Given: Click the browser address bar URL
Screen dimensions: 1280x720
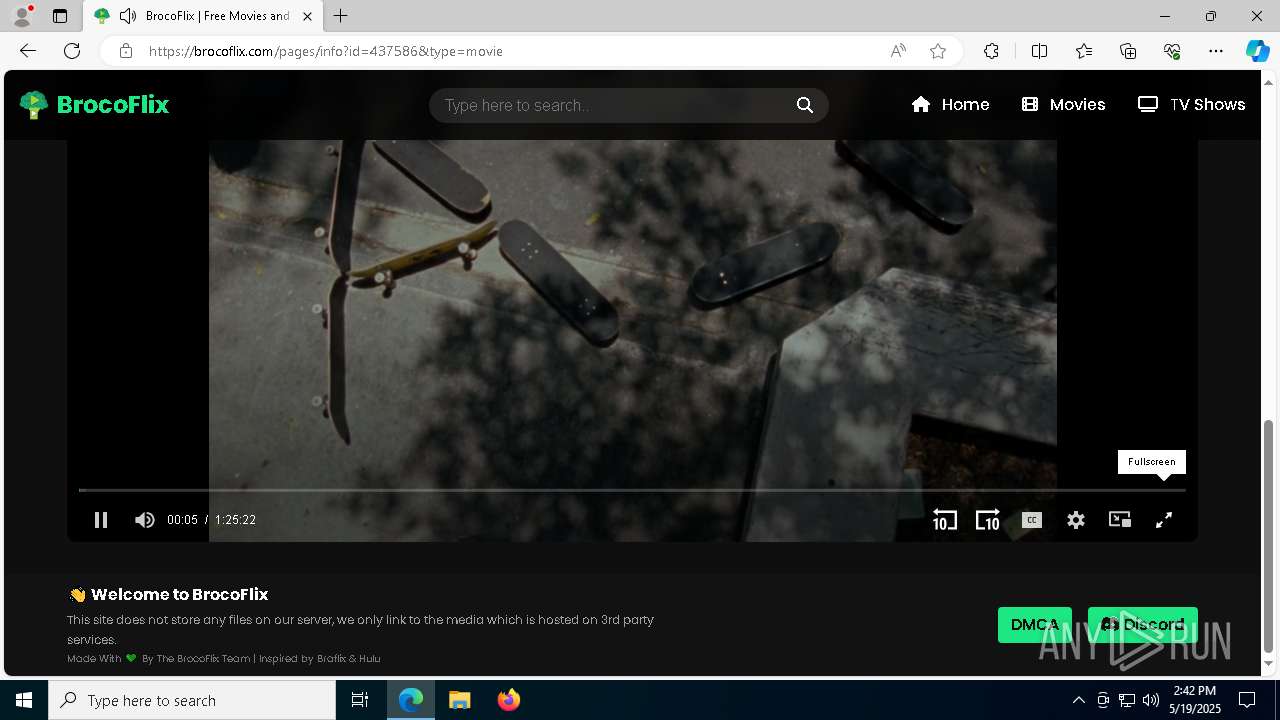Looking at the screenshot, I should click(325, 51).
